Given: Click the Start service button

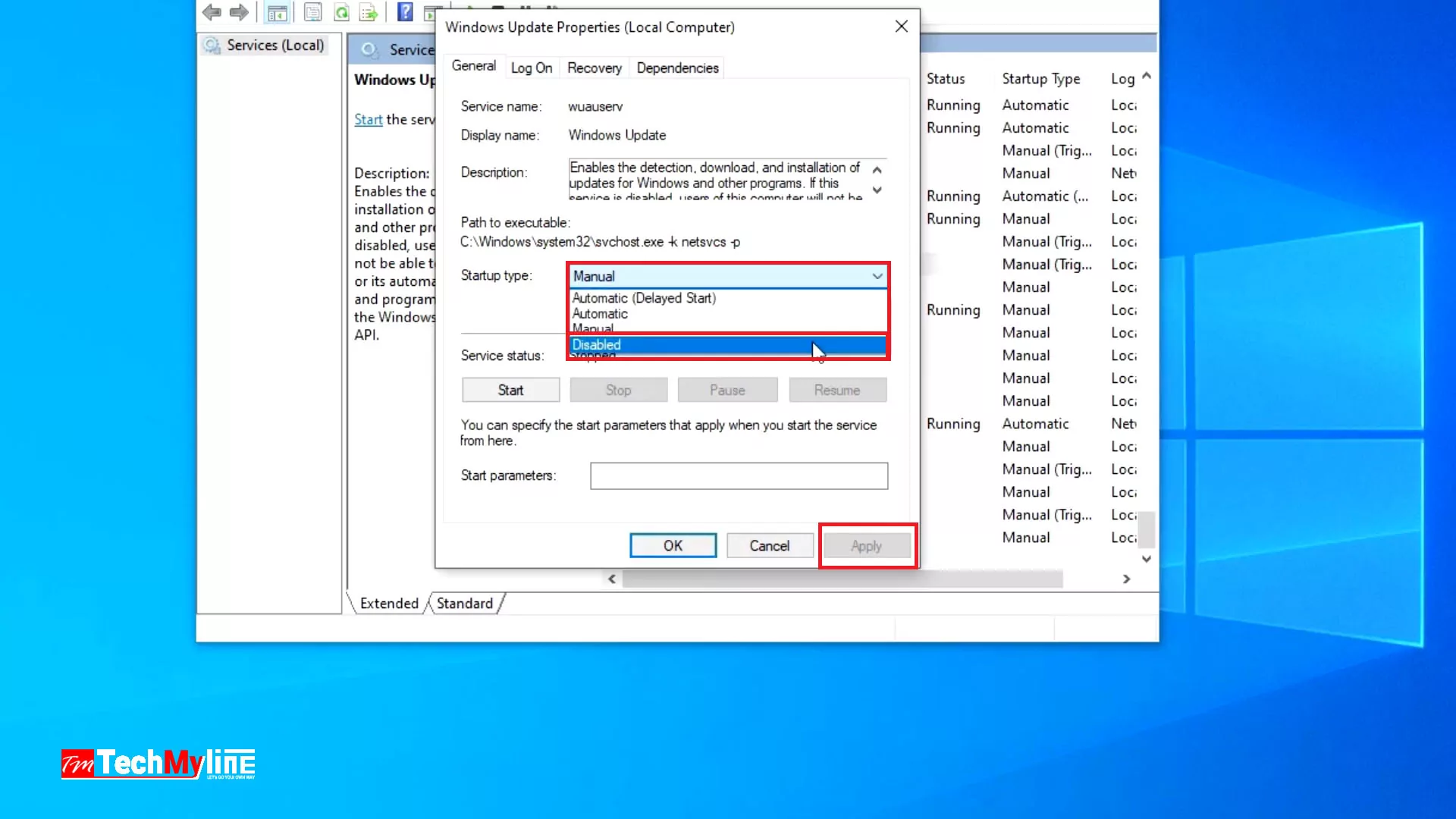Looking at the screenshot, I should point(510,390).
